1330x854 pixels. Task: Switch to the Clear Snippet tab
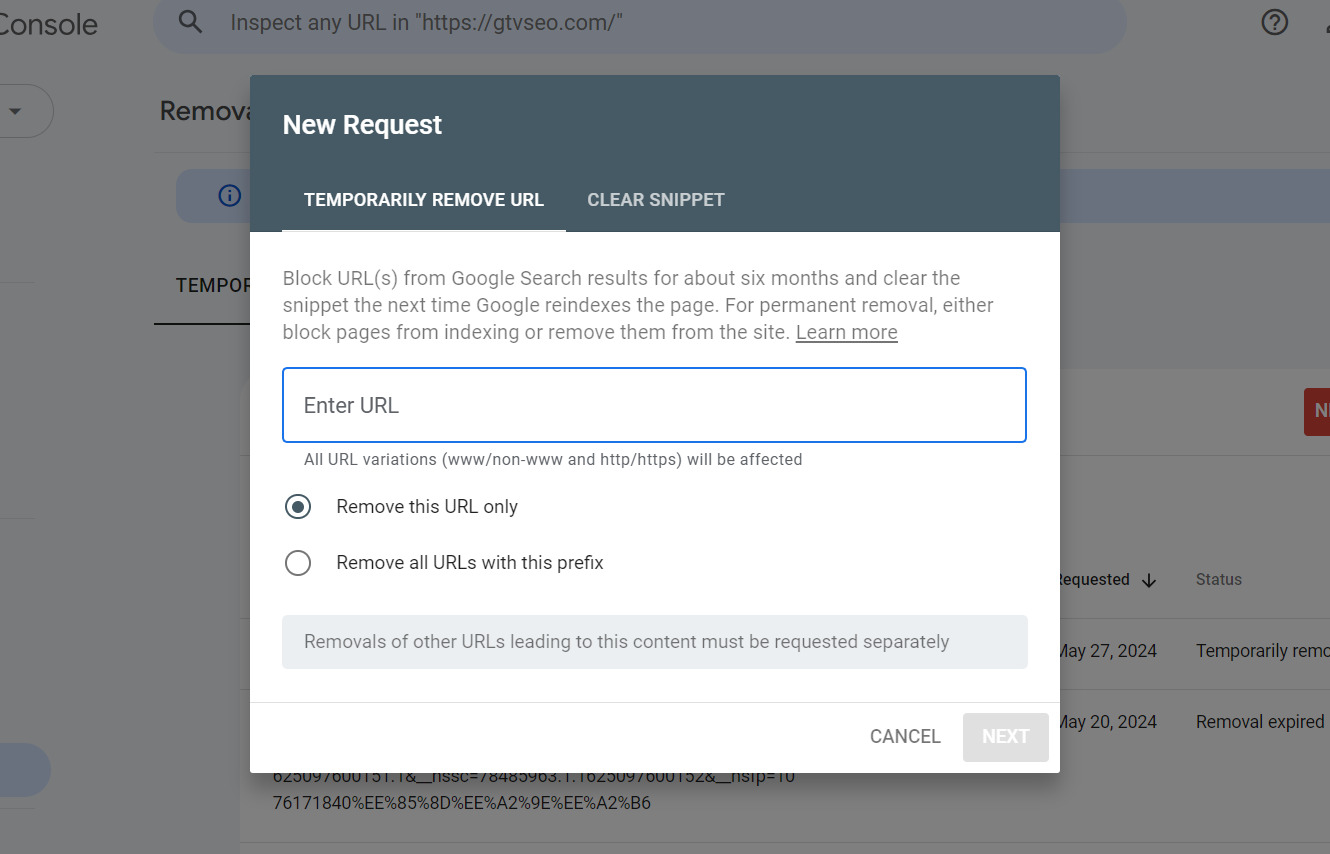click(x=656, y=200)
